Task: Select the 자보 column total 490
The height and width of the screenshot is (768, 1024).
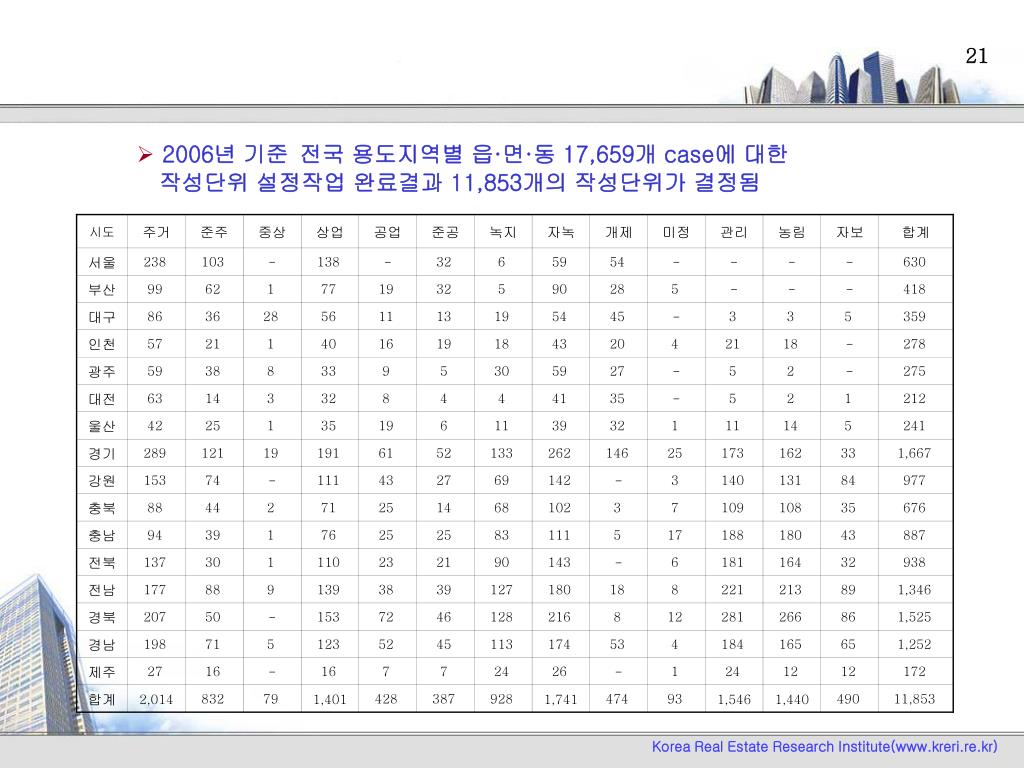Action: (x=848, y=699)
